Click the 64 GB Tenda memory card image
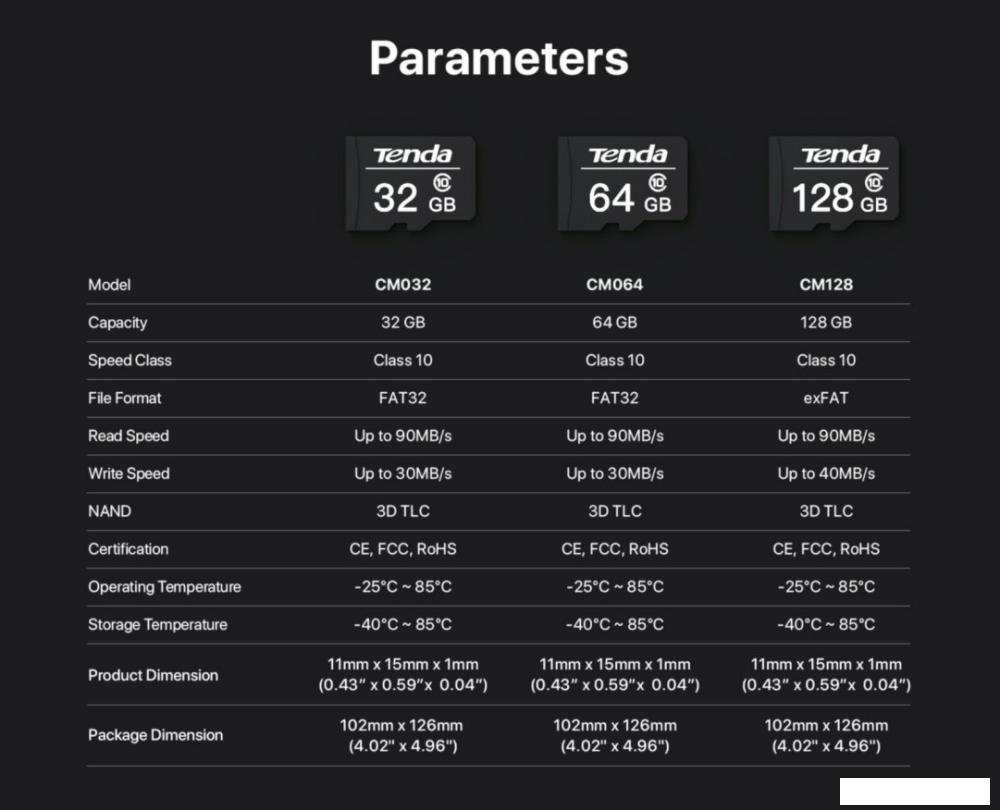 pos(622,184)
